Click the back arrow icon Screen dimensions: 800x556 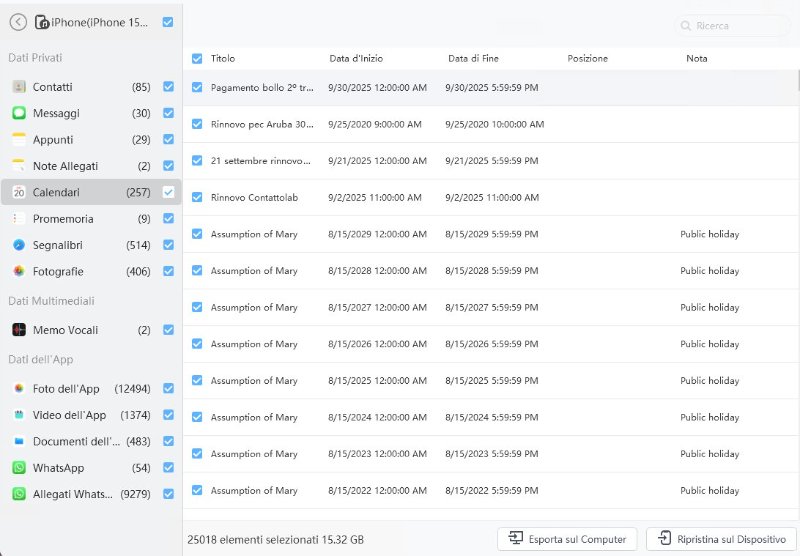(x=18, y=22)
